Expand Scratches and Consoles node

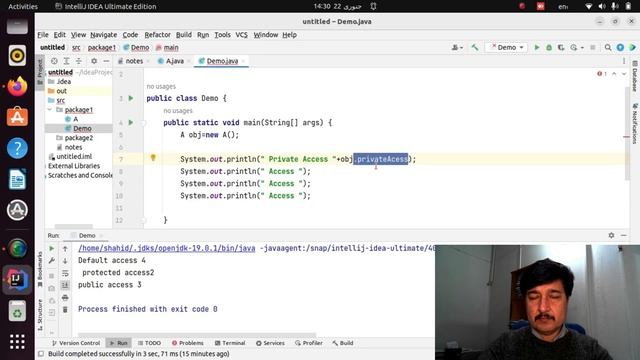(x=46, y=175)
